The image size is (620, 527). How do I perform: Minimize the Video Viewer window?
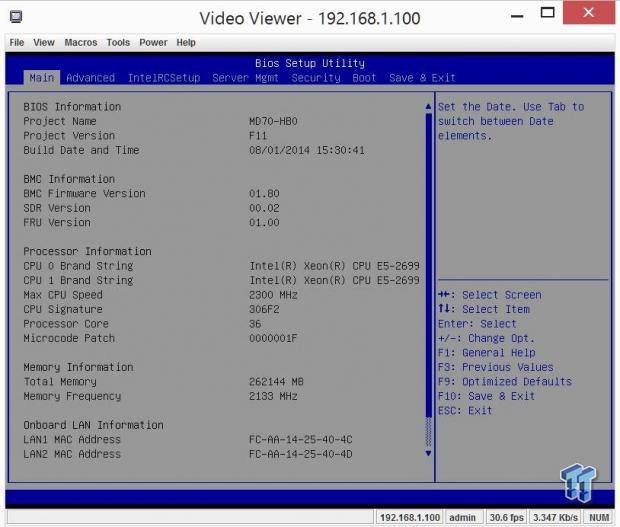point(517,16)
